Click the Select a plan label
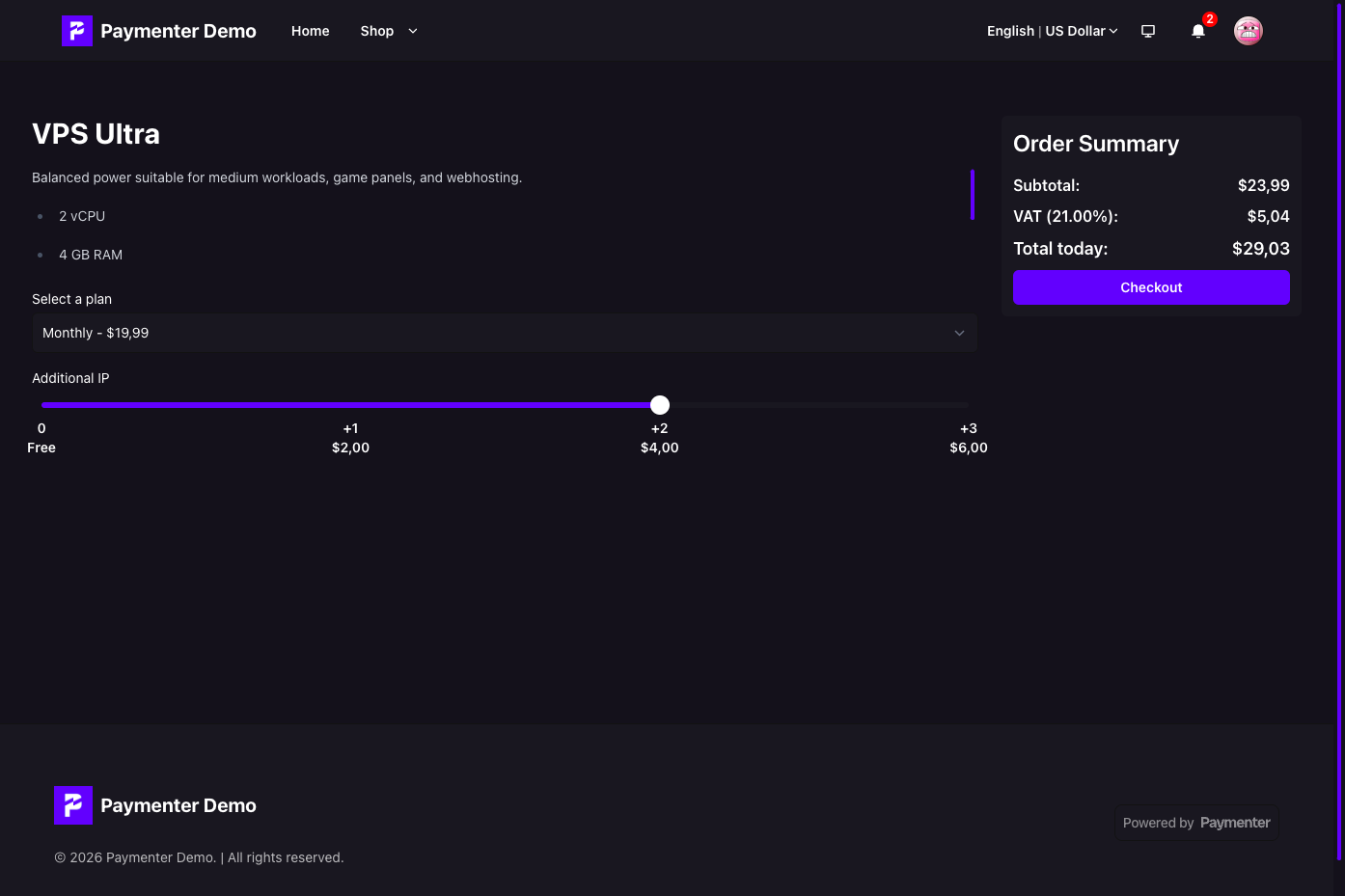Image resolution: width=1345 pixels, height=896 pixels. coord(71,299)
